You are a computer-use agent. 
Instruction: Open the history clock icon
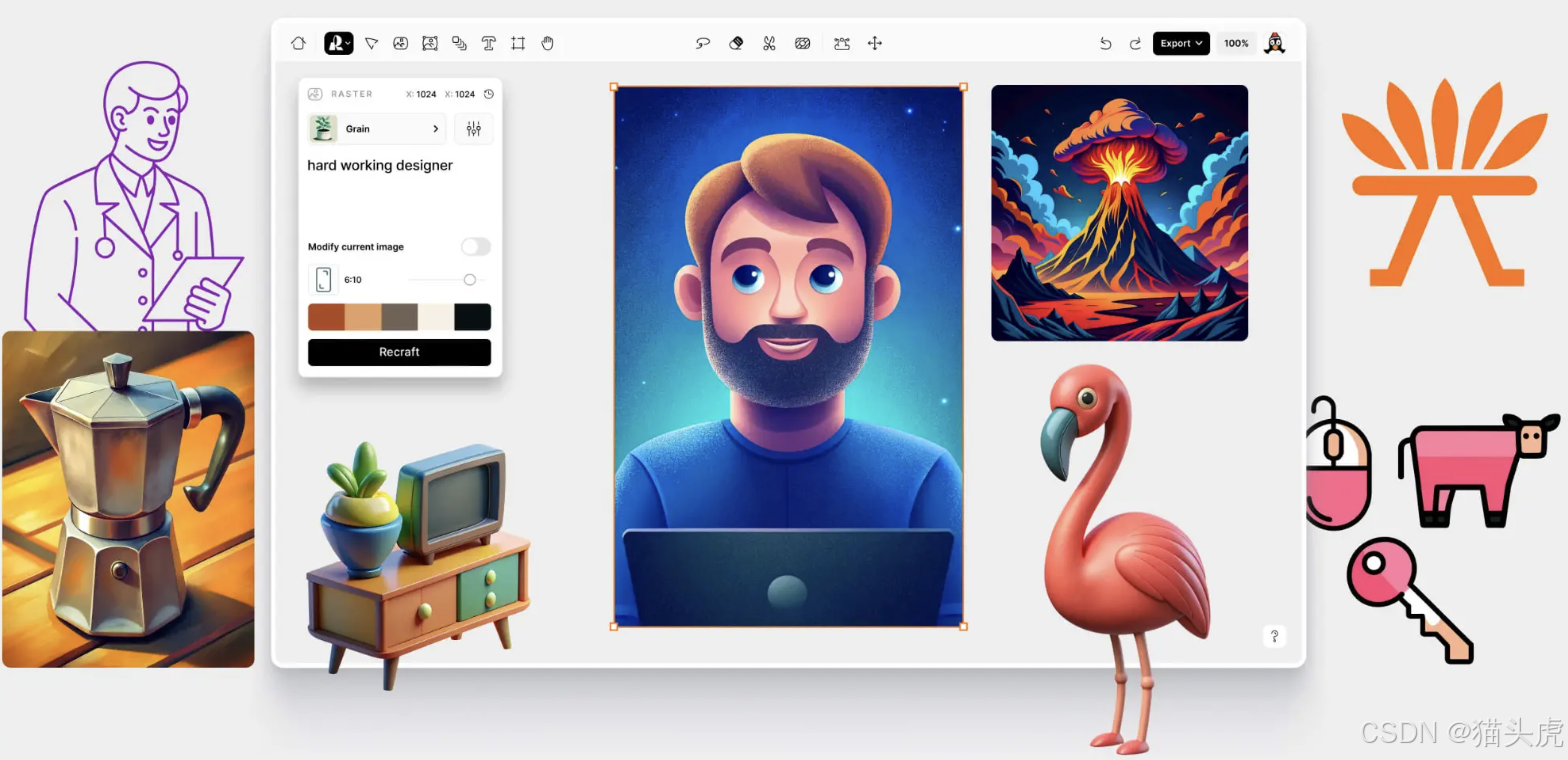(489, 94)
